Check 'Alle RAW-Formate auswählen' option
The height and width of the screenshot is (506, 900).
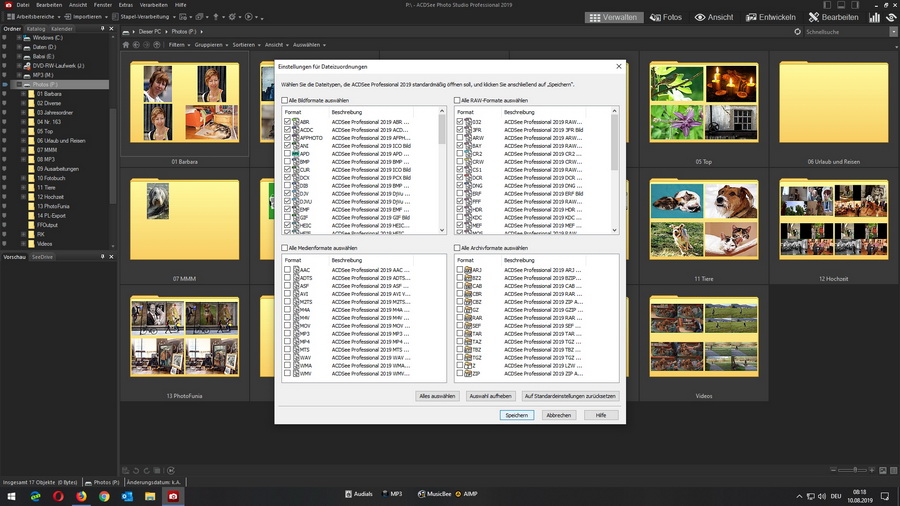[x=457, y=101]
